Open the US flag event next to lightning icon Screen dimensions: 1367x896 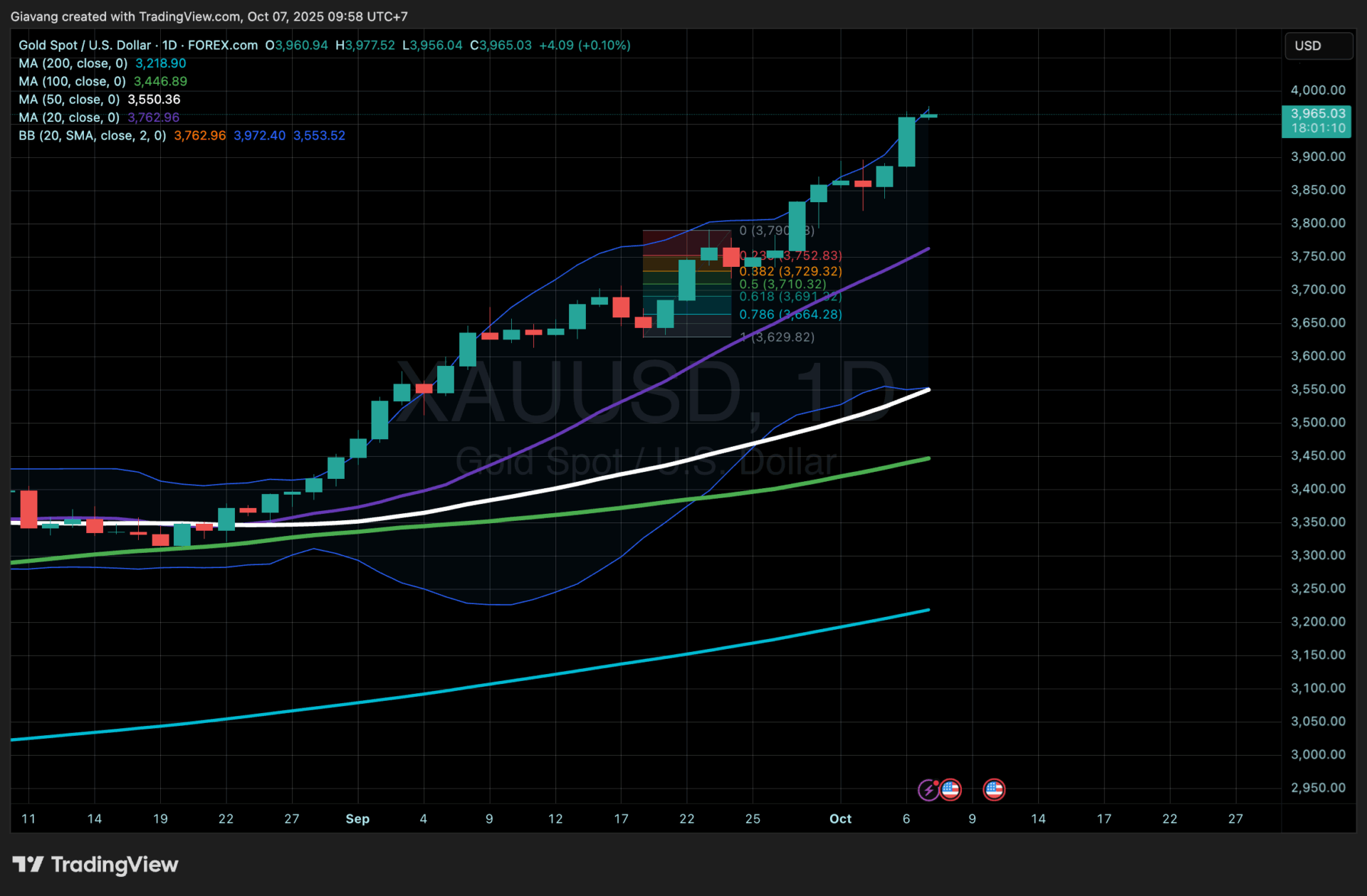tap(950, 789)
